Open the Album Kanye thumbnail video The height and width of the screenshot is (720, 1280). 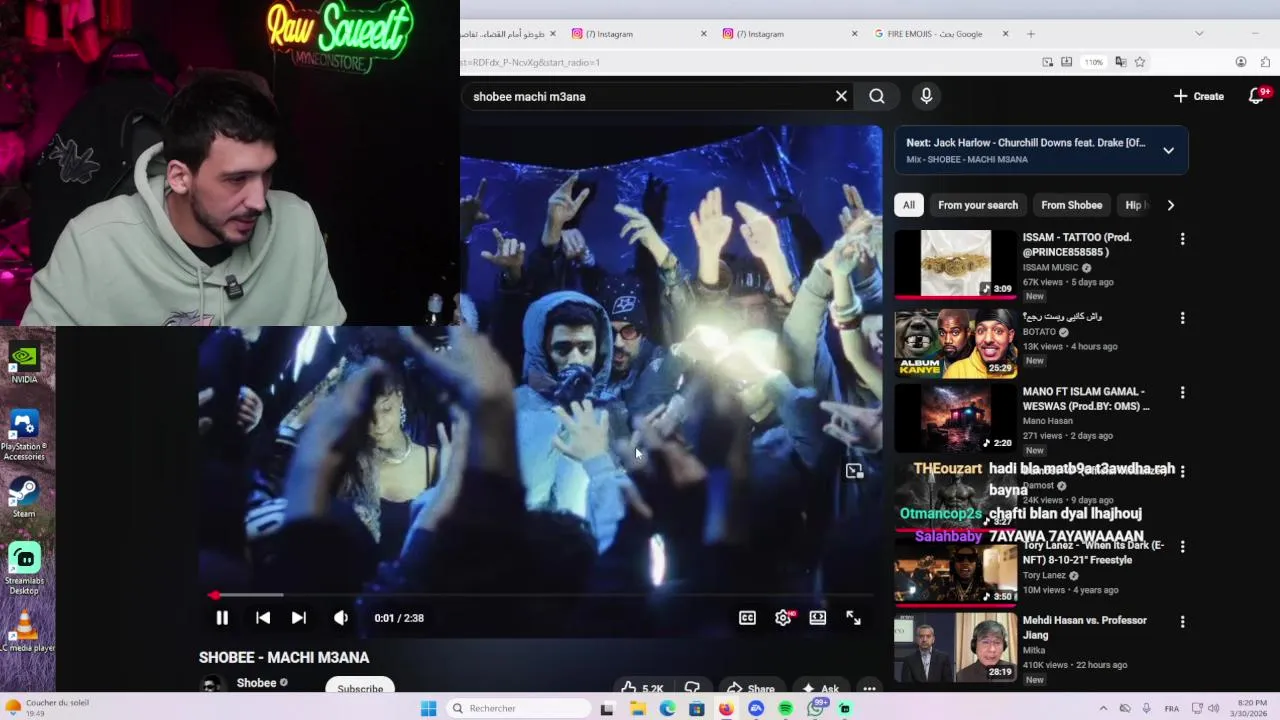[955, 342]
